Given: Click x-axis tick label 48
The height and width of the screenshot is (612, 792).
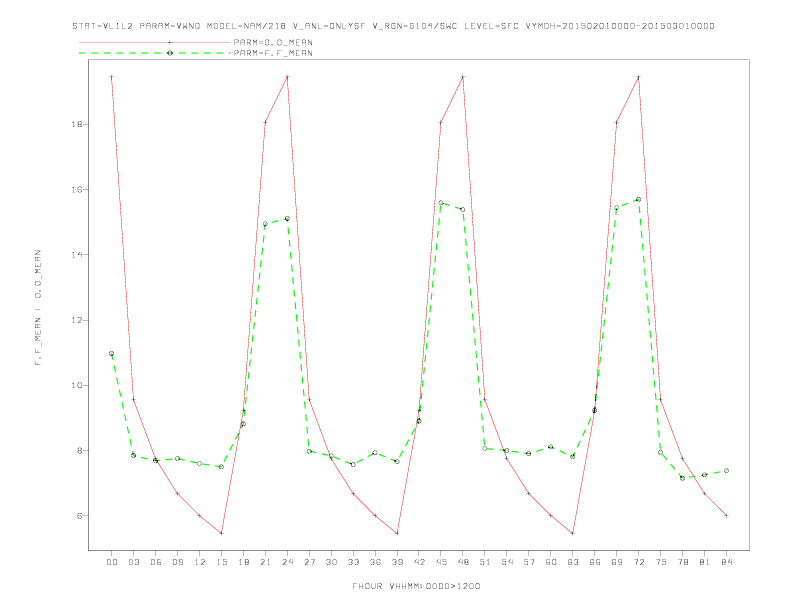Looking at the screenshot, I should tap(463, 562).
